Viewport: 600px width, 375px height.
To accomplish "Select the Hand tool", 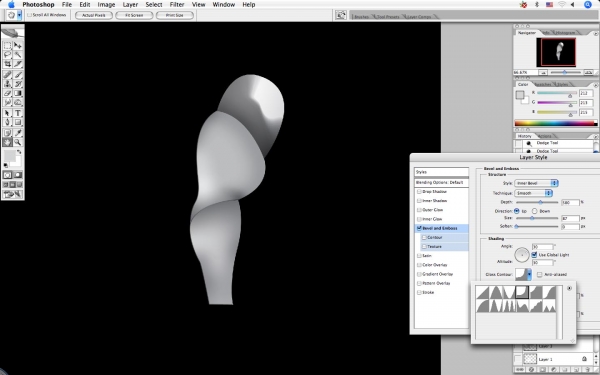I will 7,142.
